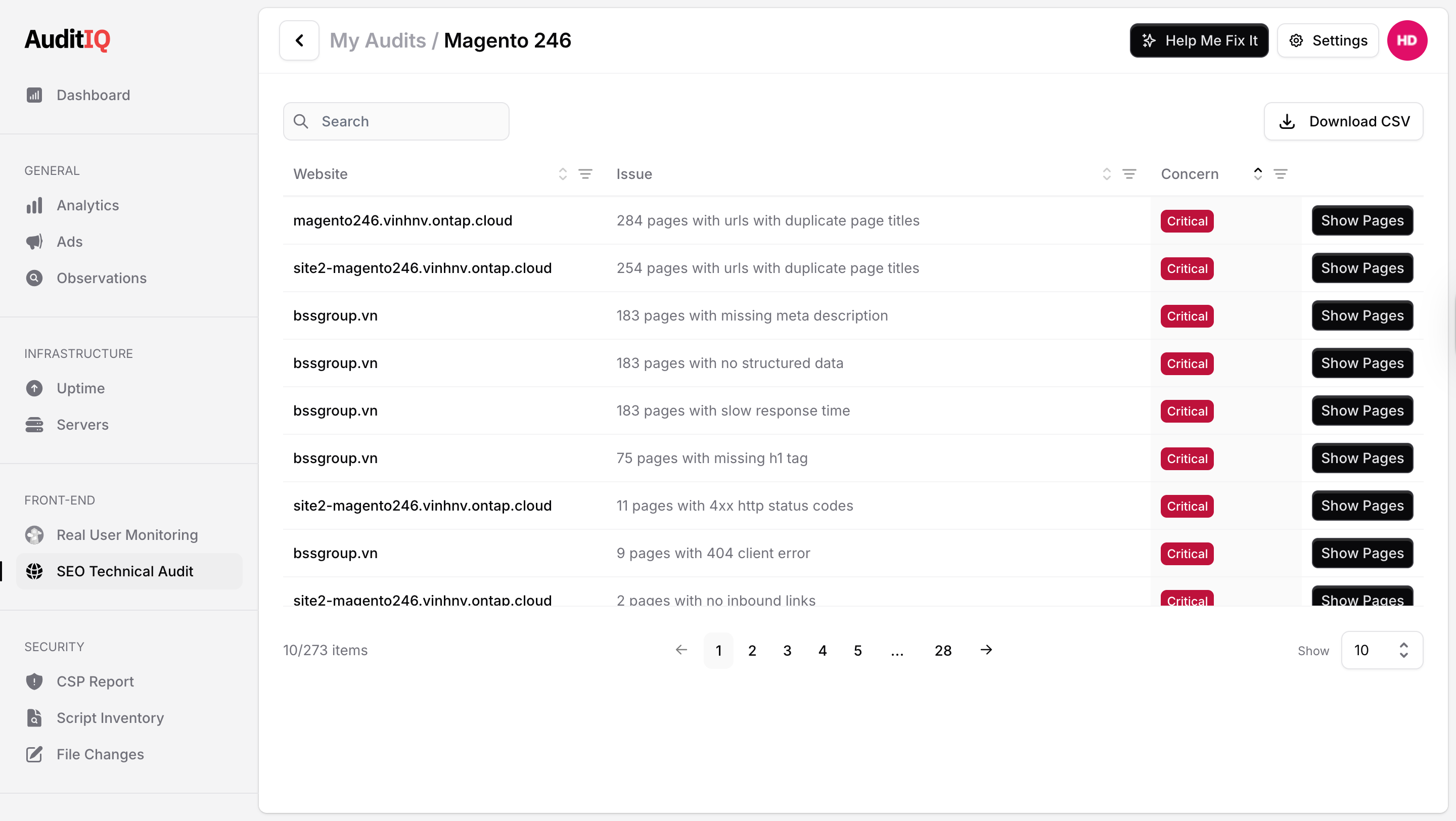Sort by Issue column
1456x821 pixels.
[1107, 174]
